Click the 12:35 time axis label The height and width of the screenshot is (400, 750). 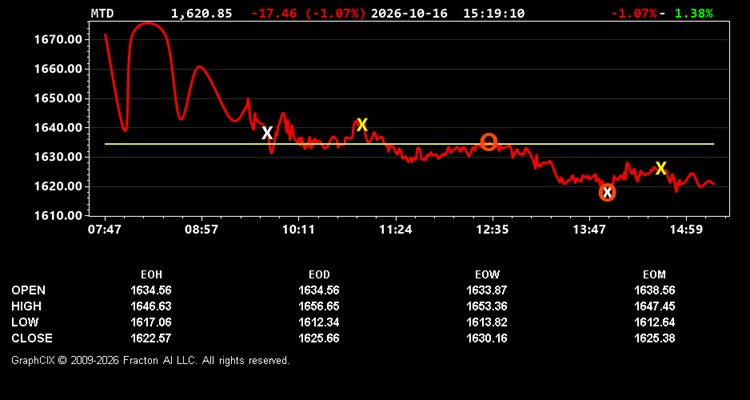pyautogui.click(x=492, y=230)
